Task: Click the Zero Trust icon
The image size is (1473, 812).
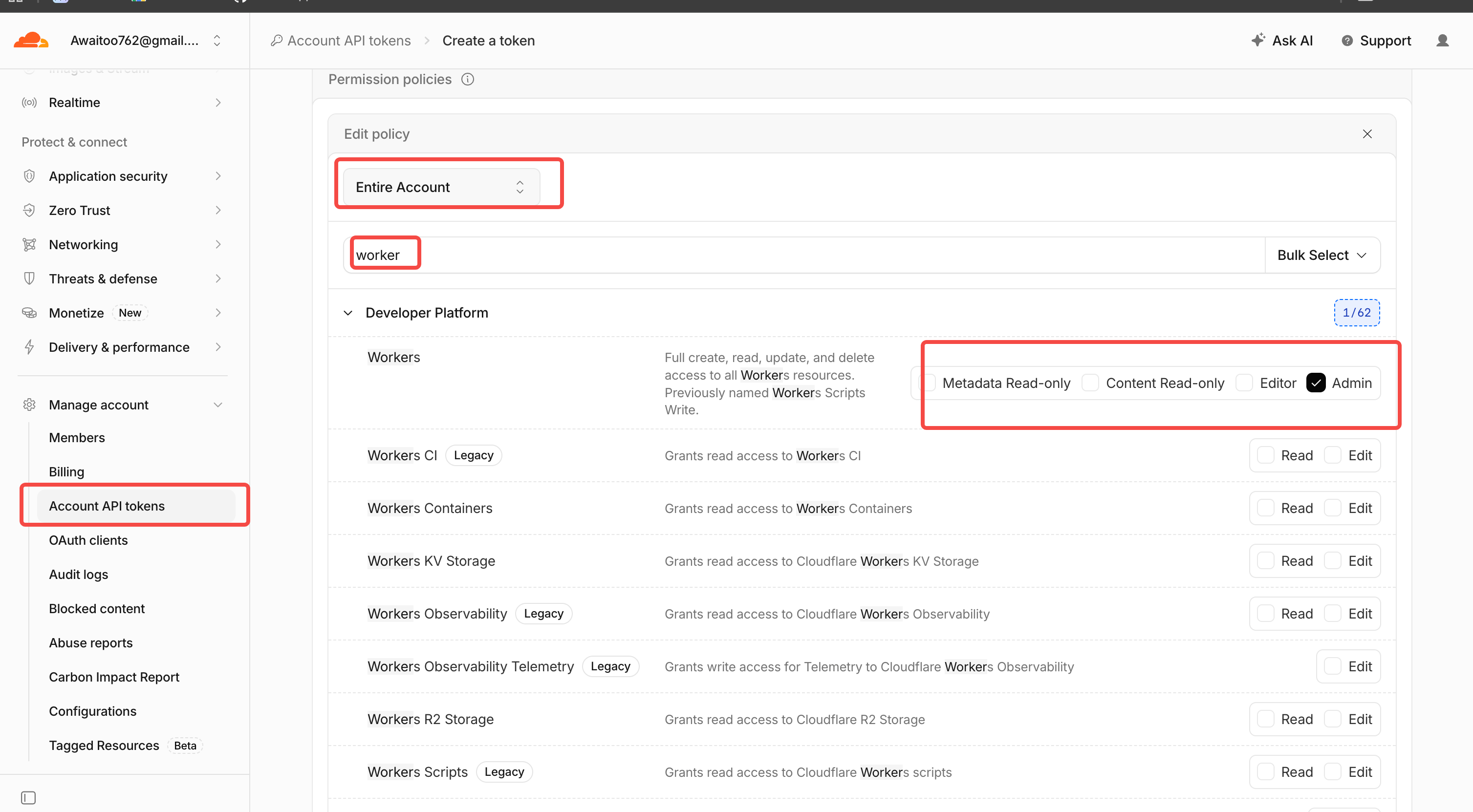Action: pyautogui.click(x=29, y=211)
